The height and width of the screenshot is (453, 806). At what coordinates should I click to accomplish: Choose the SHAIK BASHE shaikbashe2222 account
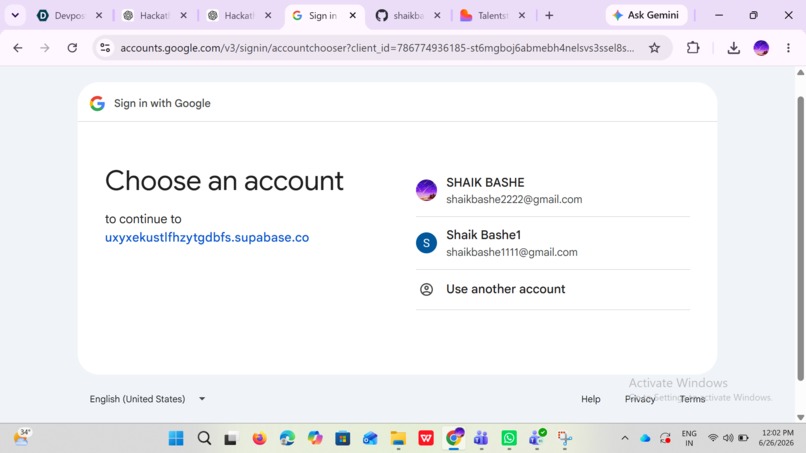553,190
